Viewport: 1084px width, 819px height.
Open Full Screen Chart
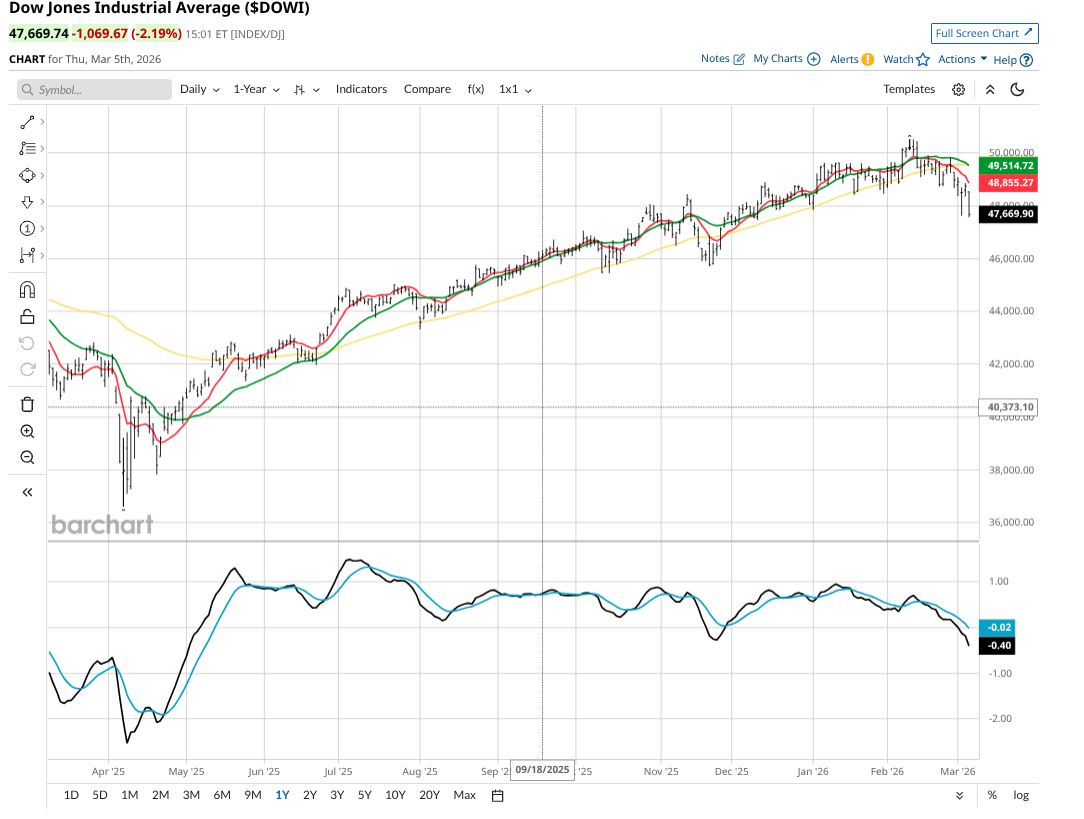pos(984,33)
